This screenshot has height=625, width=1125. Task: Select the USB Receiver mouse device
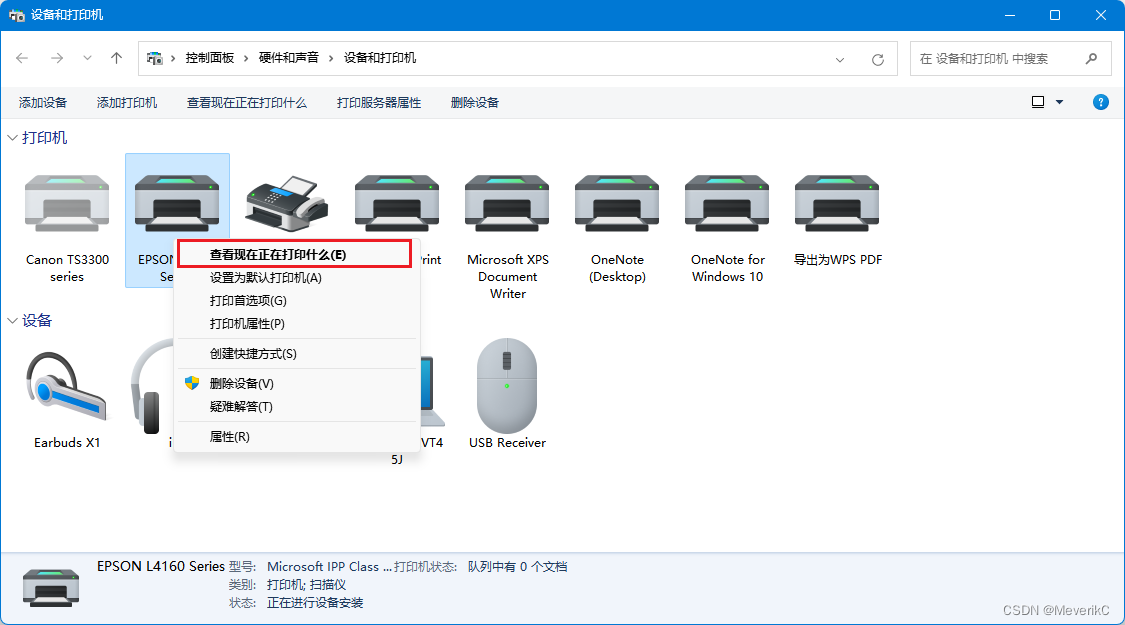[507, 386]
